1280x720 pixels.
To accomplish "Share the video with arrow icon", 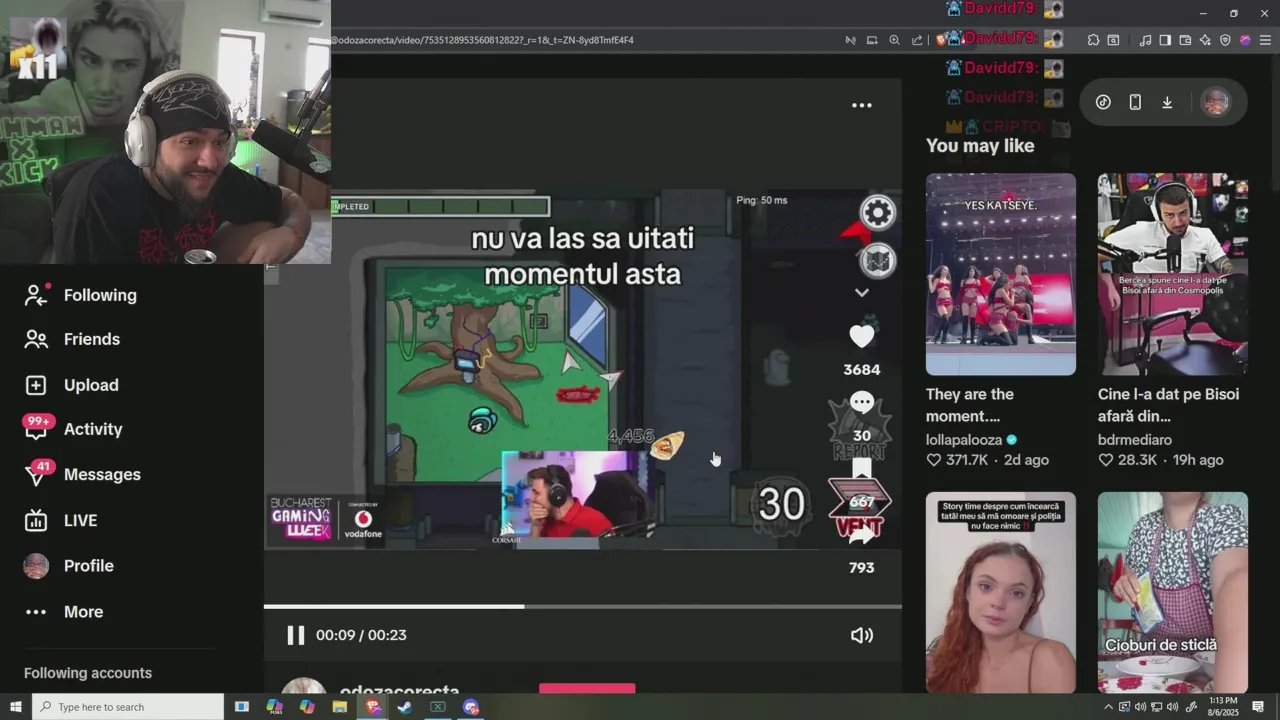I will (861, 535).
